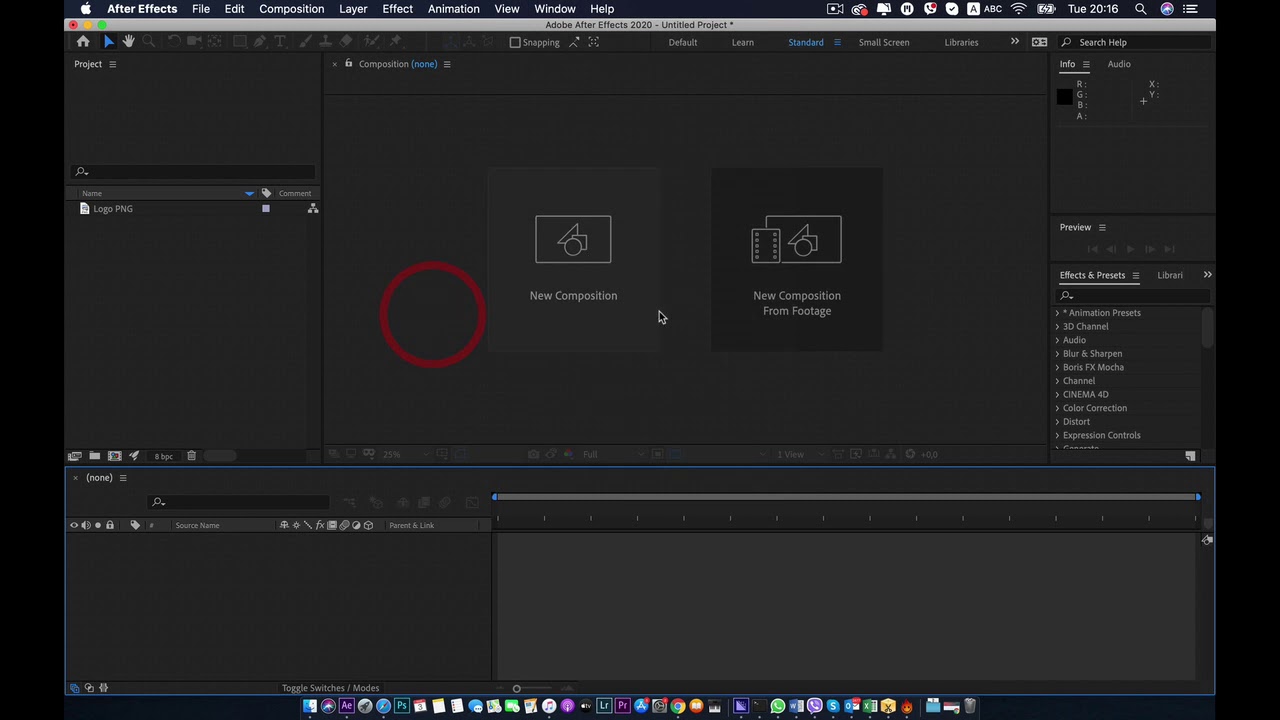Viewport: 1280px width, 720px height.
Task: Create a new folder in Project panel
Action: tap(94, 456)
